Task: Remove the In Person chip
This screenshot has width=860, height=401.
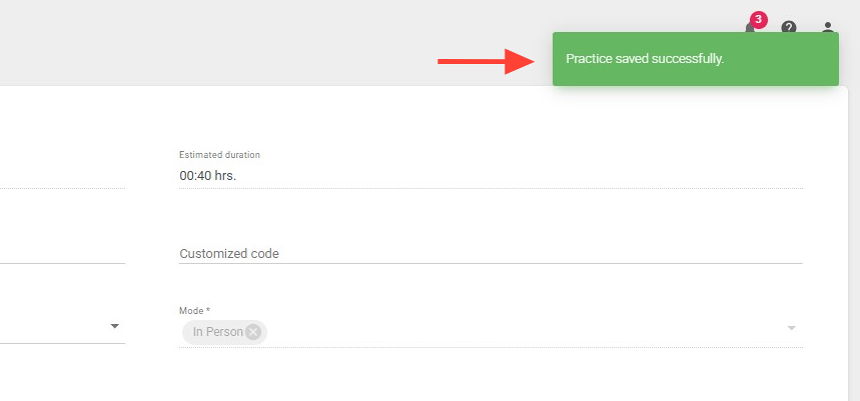Action: [x=253, y=332]
